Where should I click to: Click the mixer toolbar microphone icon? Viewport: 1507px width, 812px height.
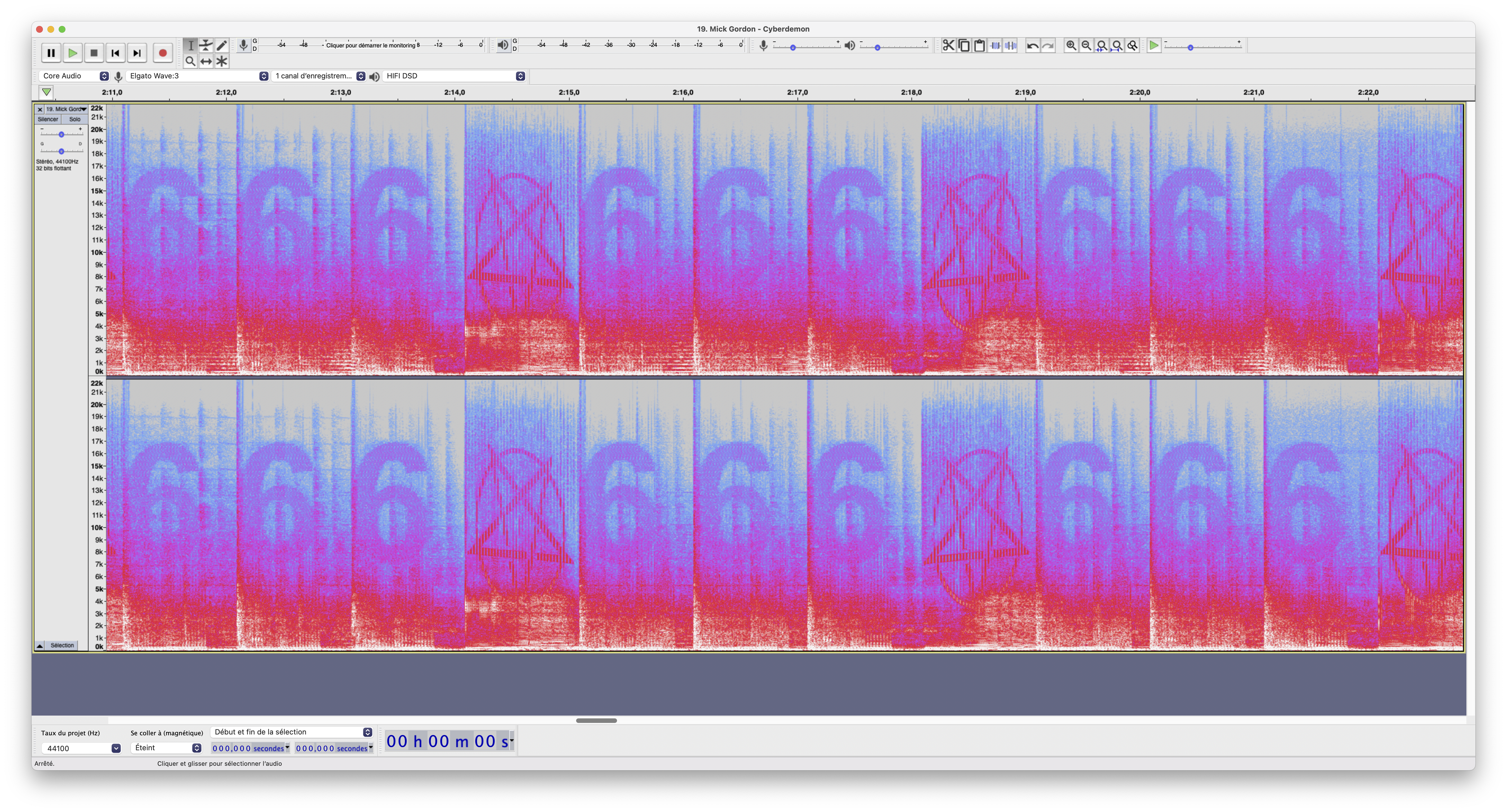[763, 46]
